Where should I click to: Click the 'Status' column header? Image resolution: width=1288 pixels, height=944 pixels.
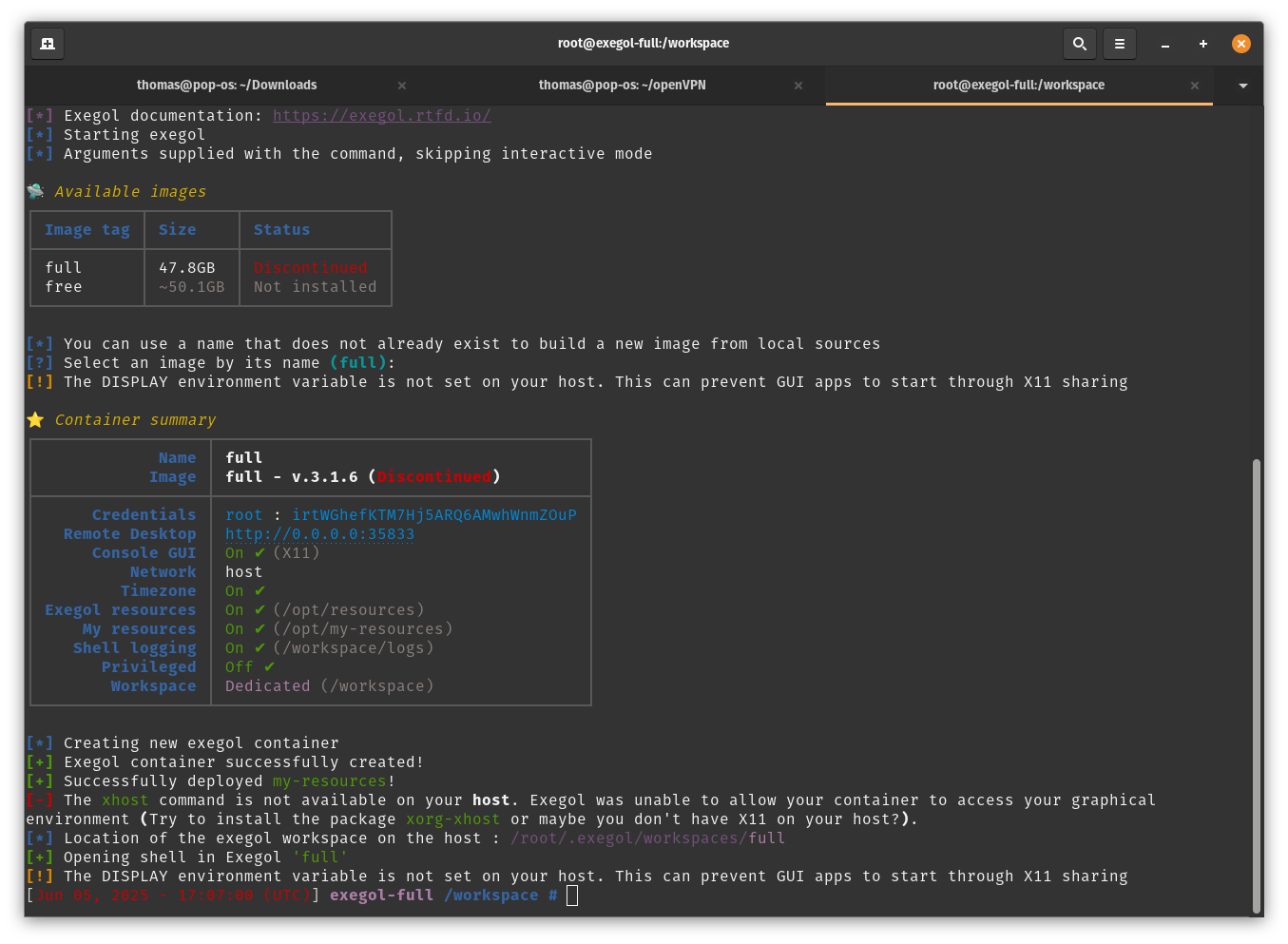[282, 230]
